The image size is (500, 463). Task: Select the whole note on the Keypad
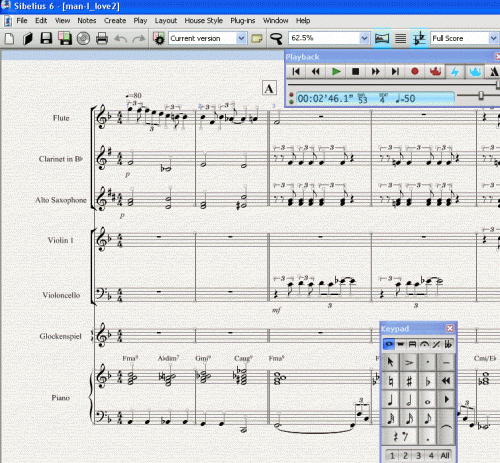pos(428,399)
